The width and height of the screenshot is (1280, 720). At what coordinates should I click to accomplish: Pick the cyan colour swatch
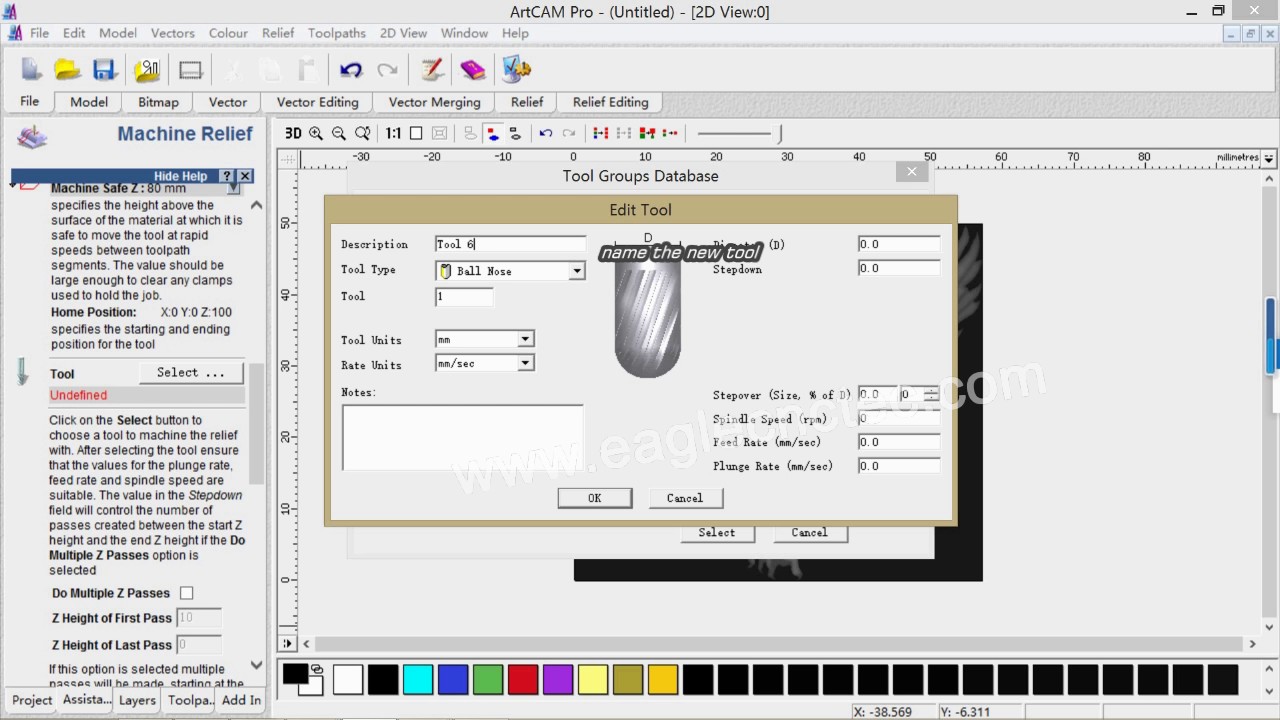418,679
